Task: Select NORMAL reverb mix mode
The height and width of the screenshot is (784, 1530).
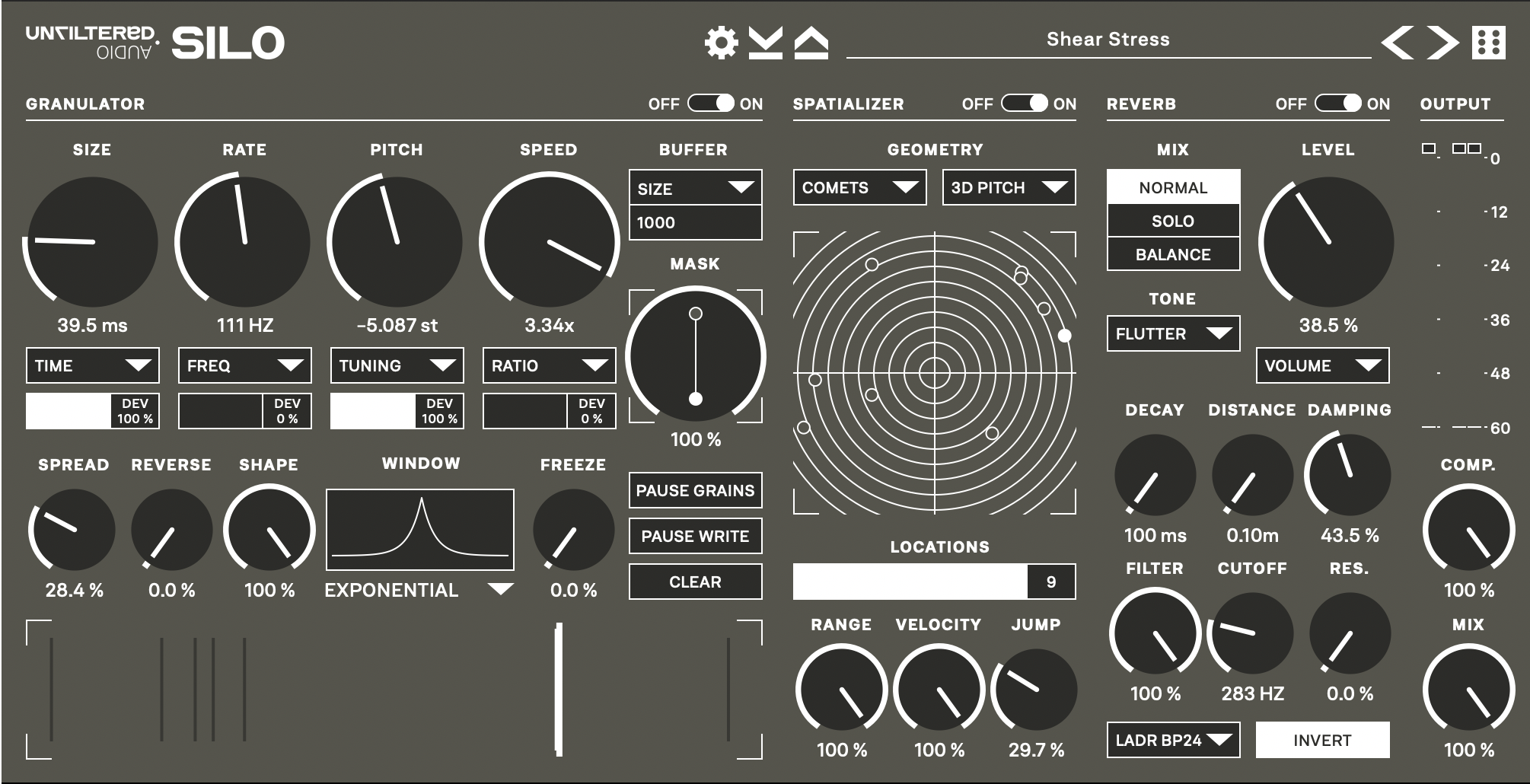Action: point(1173,187)
